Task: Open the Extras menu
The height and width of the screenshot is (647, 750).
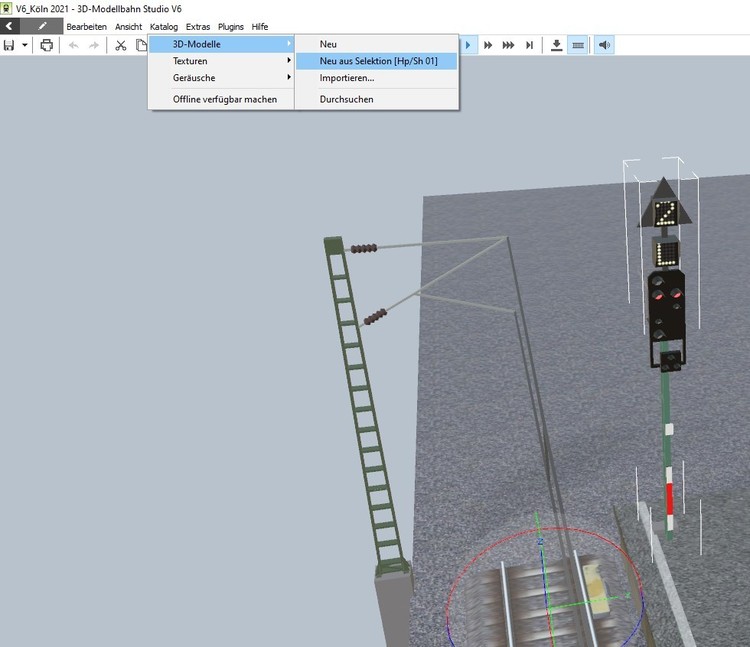Action: (197, 26)
